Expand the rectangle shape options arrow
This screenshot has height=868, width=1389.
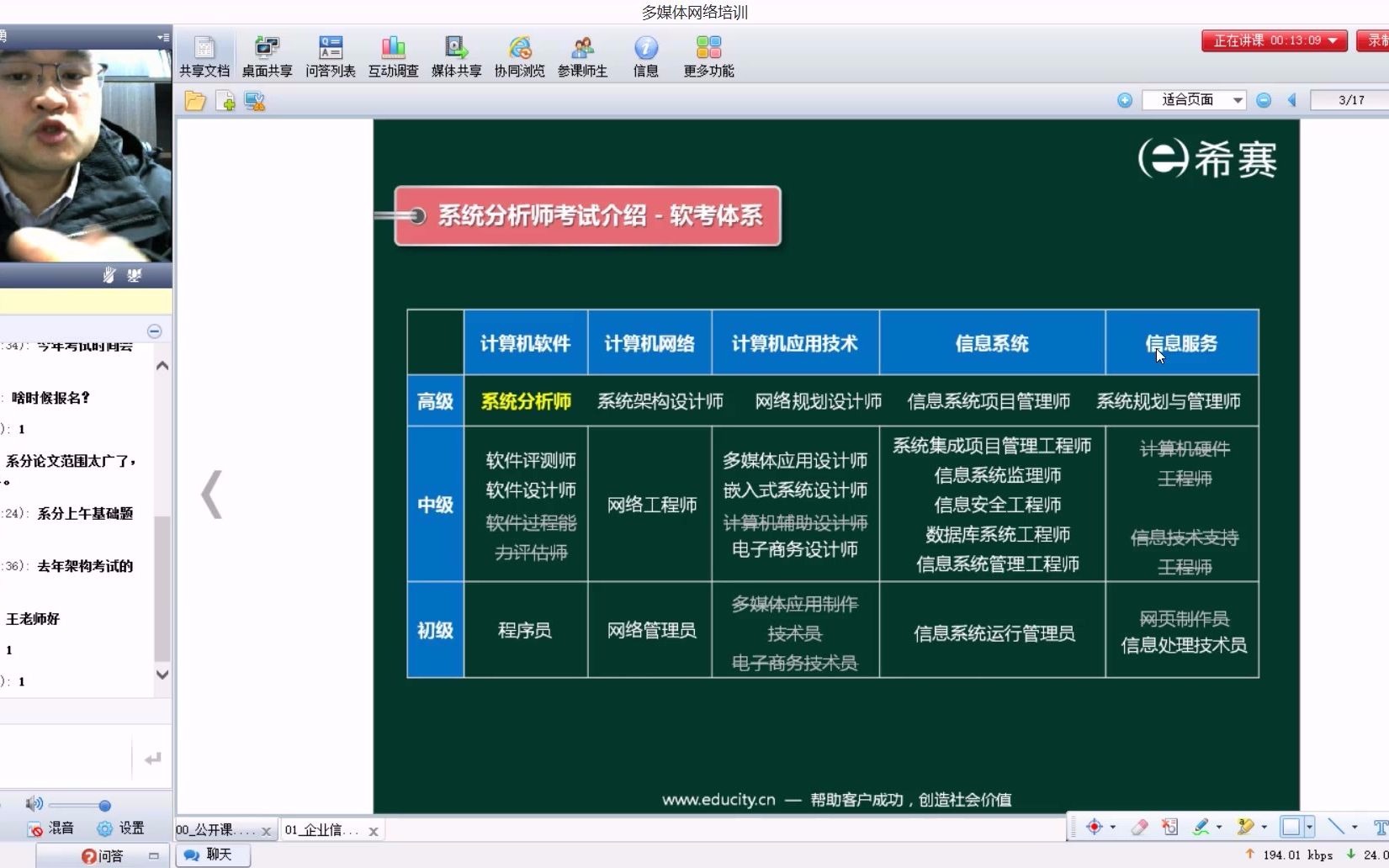[1309, 828]
